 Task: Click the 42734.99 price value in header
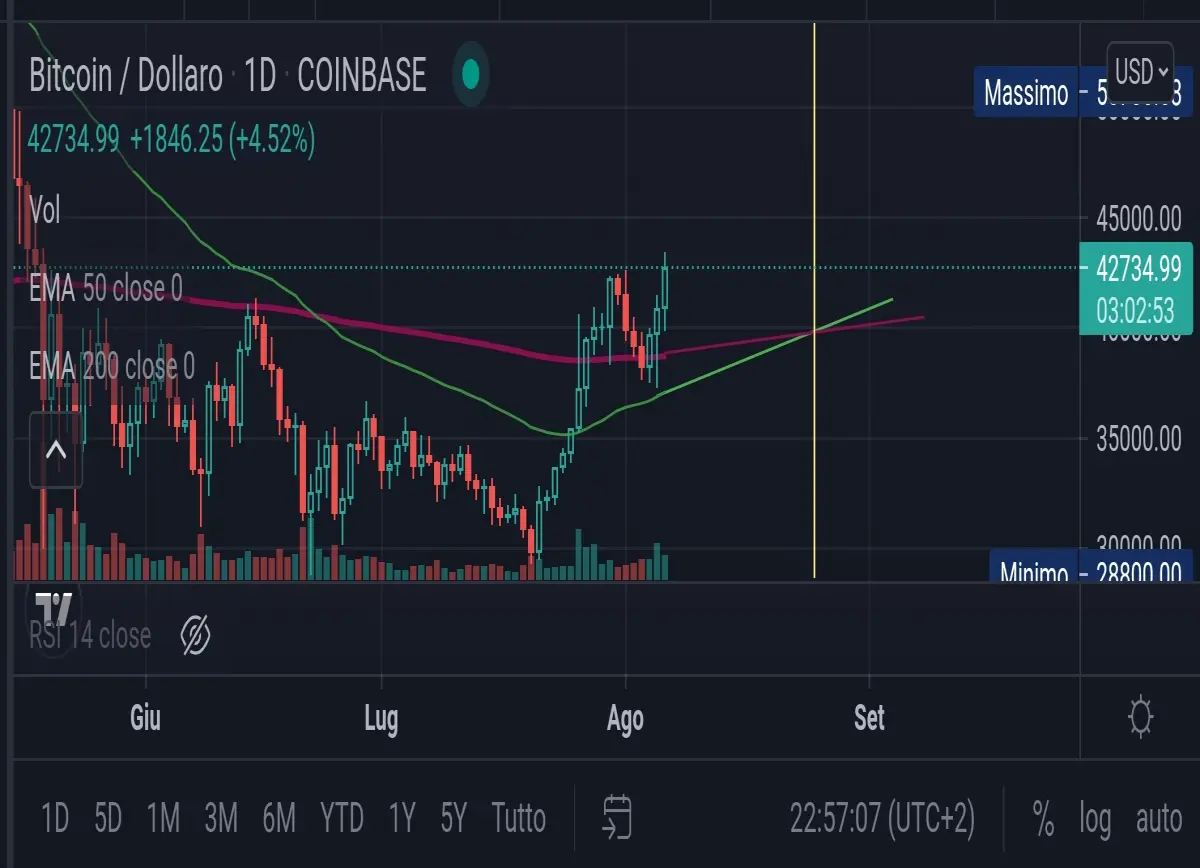[74, 139]
